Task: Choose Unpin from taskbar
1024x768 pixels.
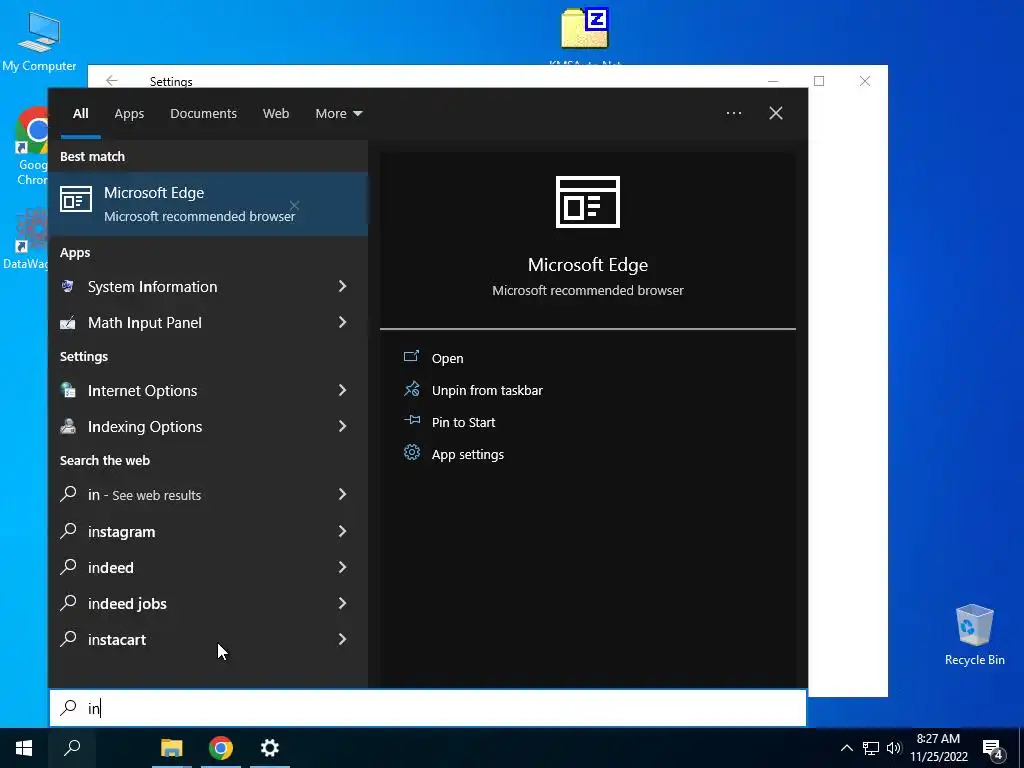Action: (487, 390)
